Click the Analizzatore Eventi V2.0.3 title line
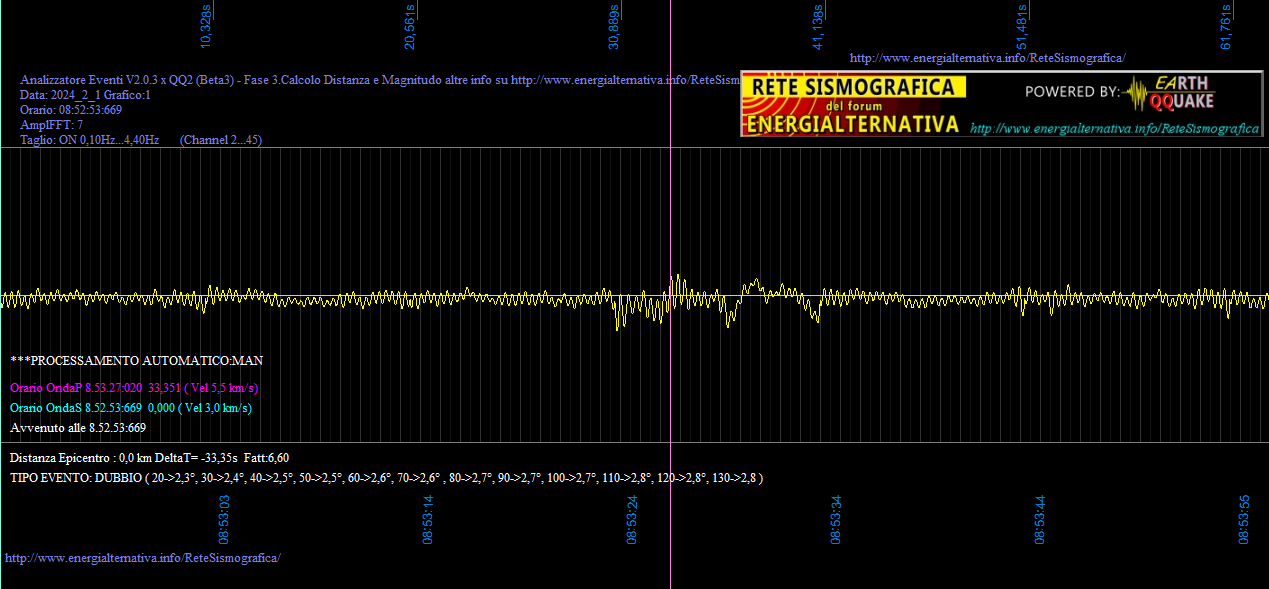This screenshot has height=589, width=1269. coord(379,80)
